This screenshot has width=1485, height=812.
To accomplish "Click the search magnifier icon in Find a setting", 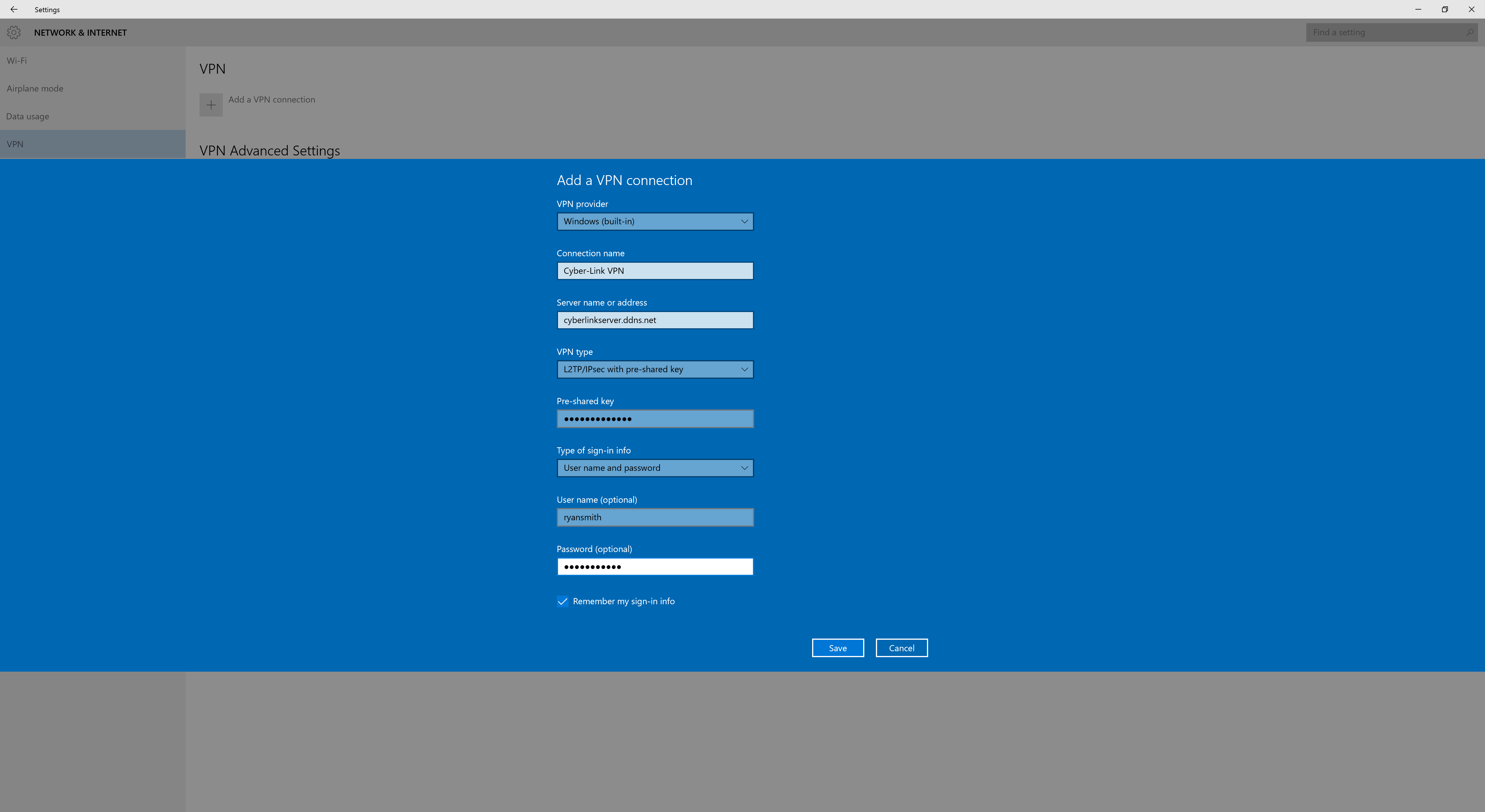I will click(1470, 32).
